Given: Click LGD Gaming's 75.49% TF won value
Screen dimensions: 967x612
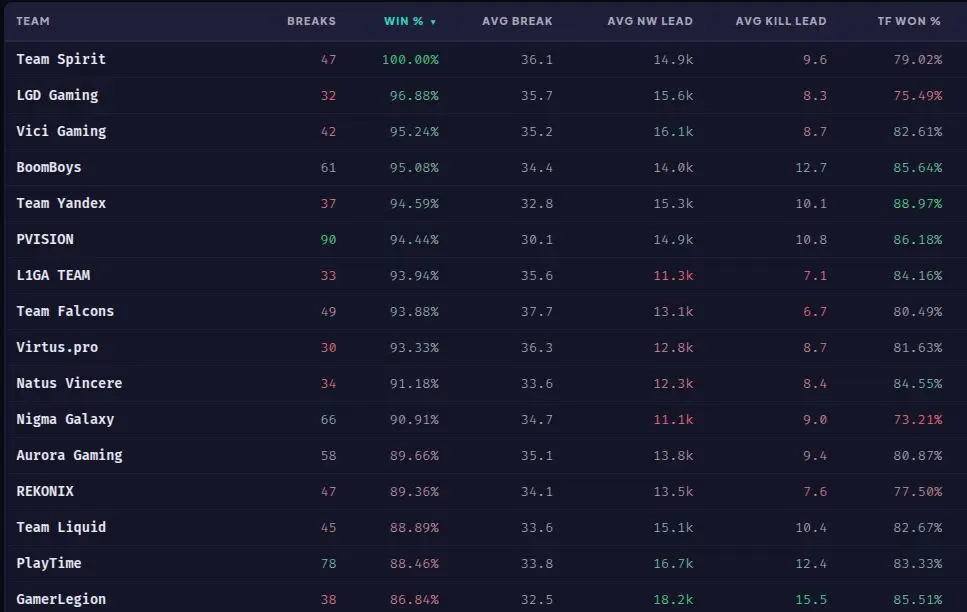Looking at the screenshot, I should (x=918, y=96).
